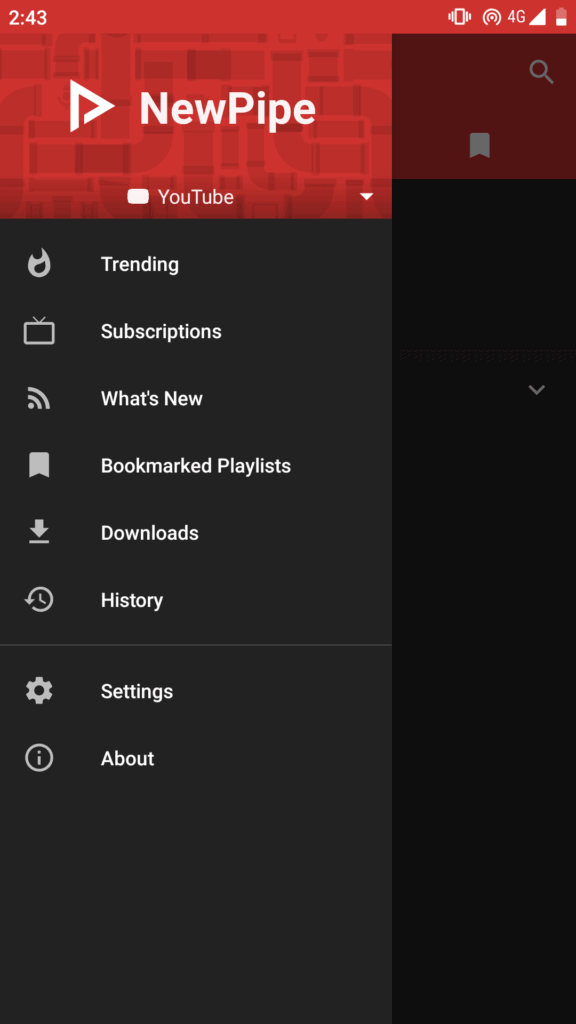Tap the Downloads arrow icon

tap(39, 532)
